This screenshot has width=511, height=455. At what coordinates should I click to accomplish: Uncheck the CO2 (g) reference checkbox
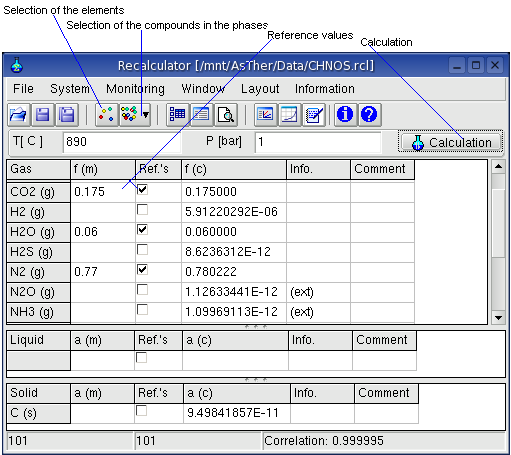click(x=142, y=190)
